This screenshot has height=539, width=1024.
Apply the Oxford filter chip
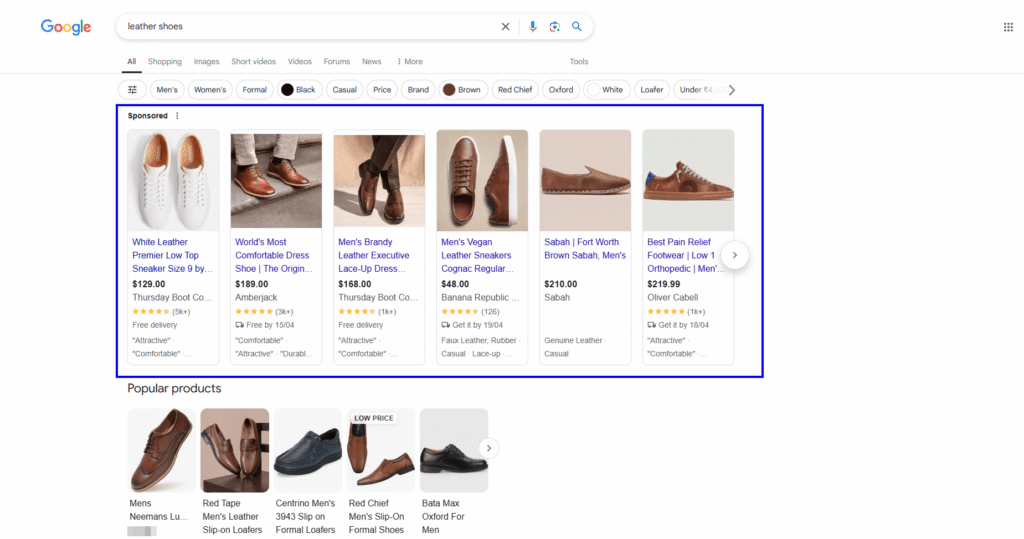pos(561,90)
